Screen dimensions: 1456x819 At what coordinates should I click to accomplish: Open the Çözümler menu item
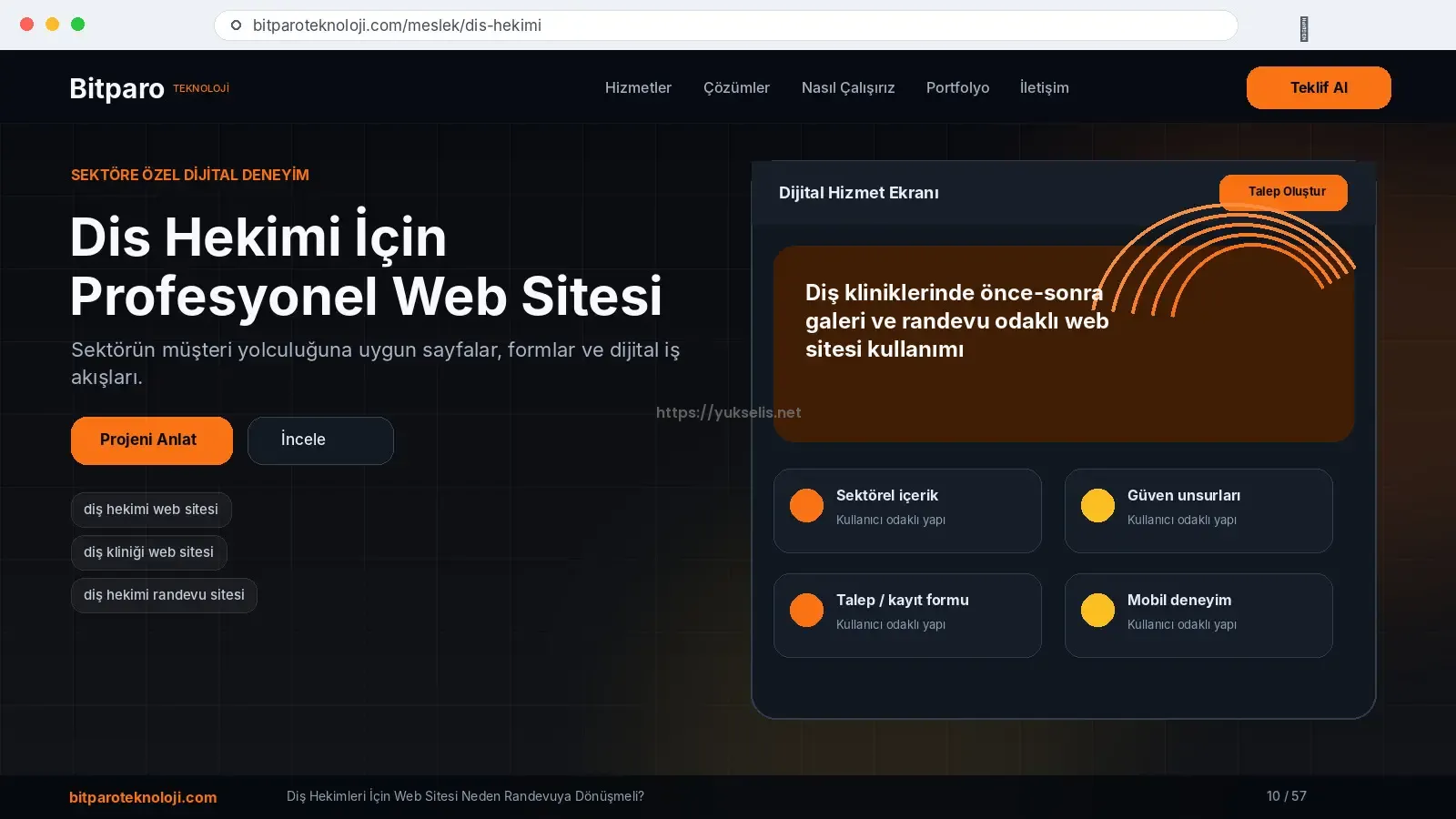736,87
